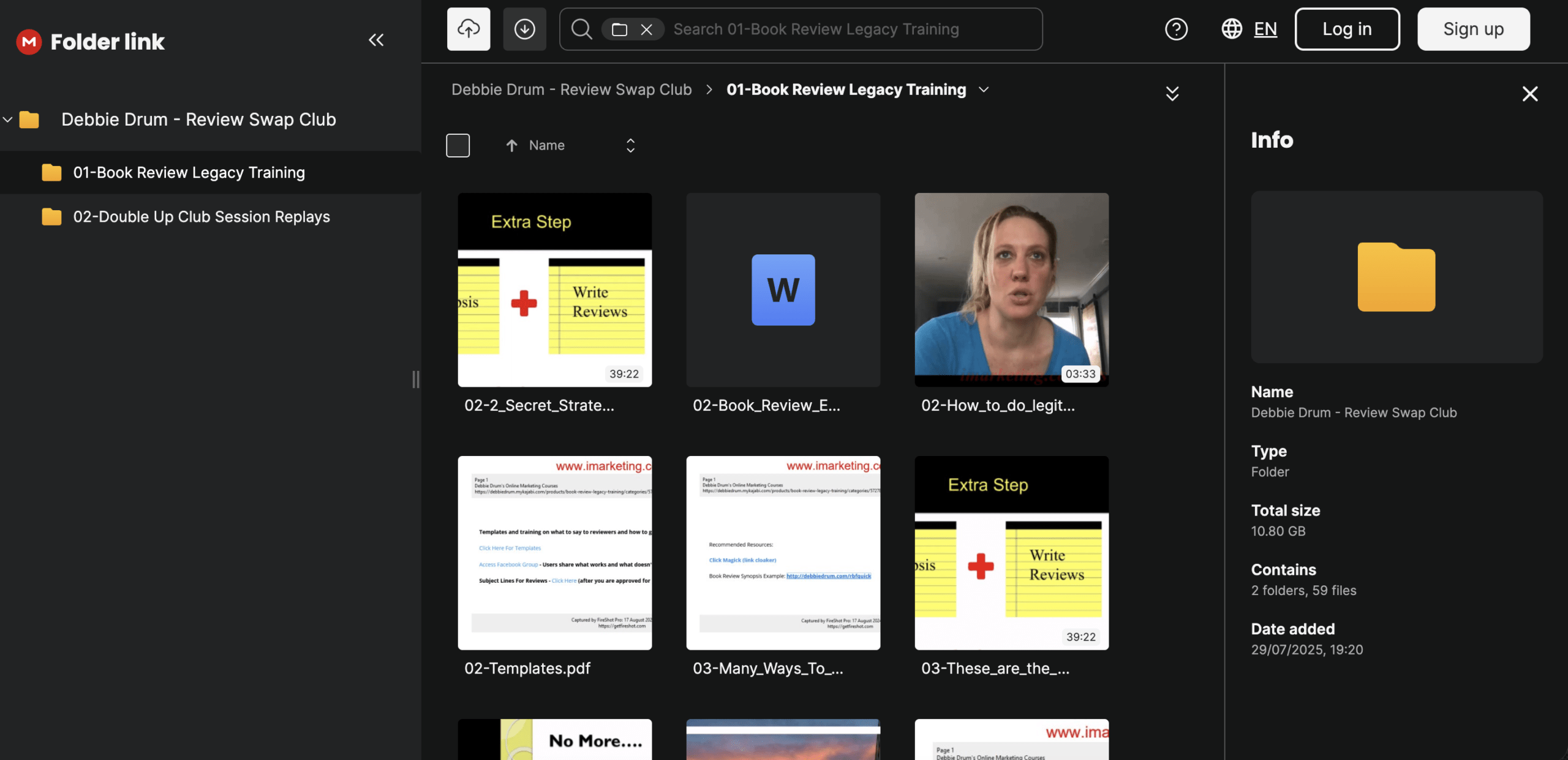This screenshot has width=1568, height=760.
Task: Tick the select-all checkbox
Action: [458, 145]
